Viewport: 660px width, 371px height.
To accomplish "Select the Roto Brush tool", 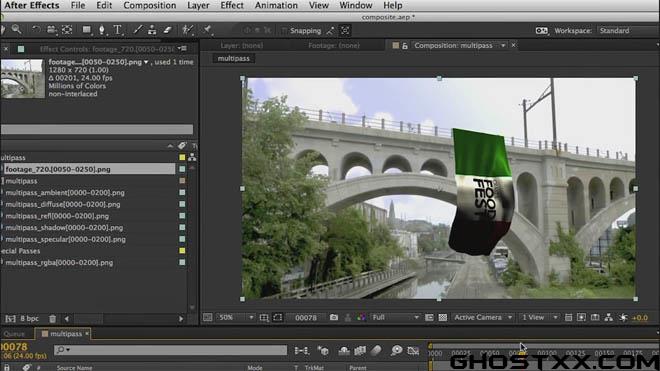I will 188,30.
